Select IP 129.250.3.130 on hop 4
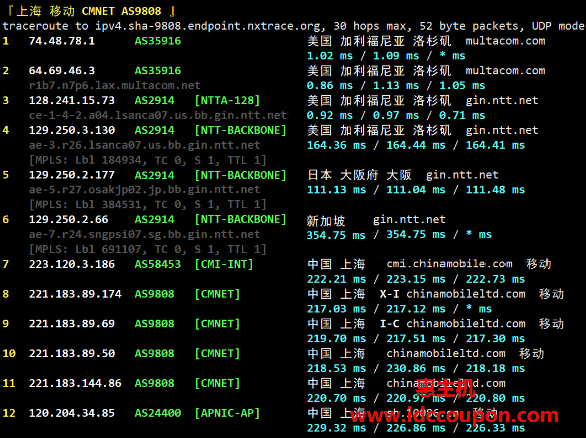This screenshot has height=438, width=586. coord(72,130)
